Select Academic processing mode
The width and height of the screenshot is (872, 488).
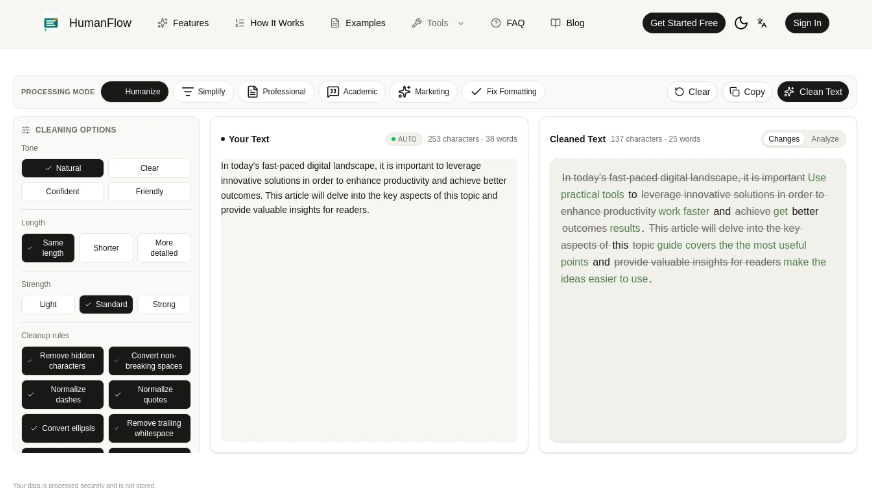click(x=352, y=92)
